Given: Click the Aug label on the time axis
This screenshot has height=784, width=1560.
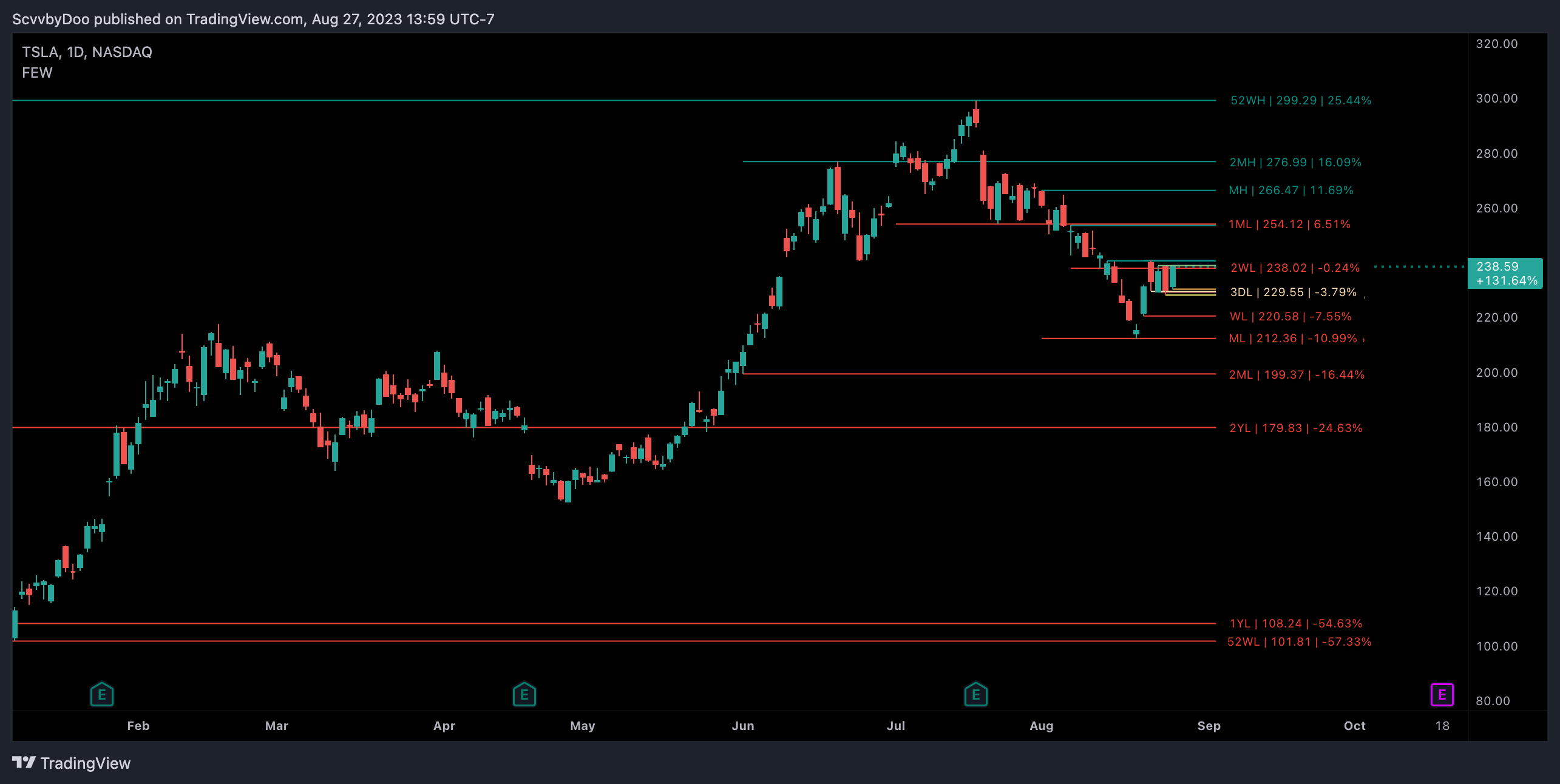Looking at the screenshot, I should [x=1042, y=726].
